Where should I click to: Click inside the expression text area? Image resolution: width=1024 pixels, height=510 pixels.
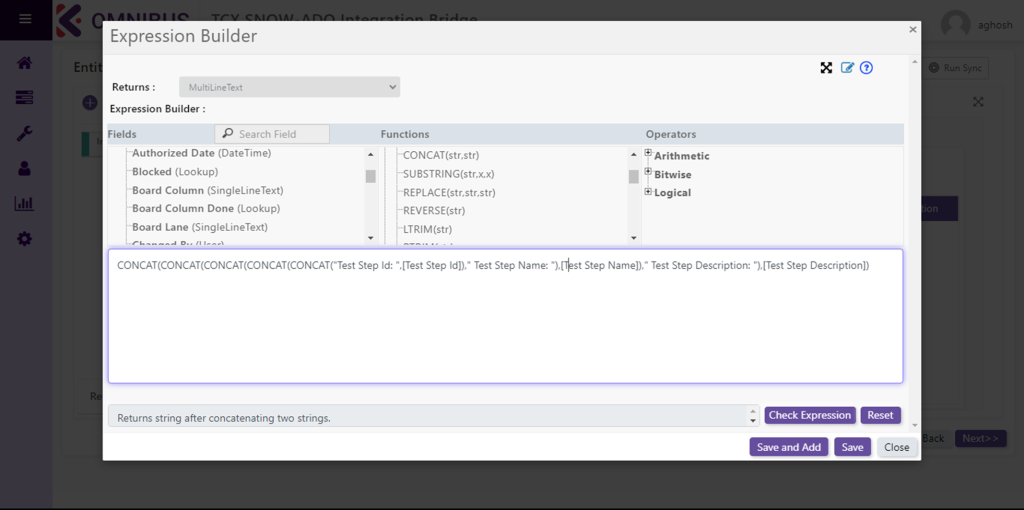[505, 330]
